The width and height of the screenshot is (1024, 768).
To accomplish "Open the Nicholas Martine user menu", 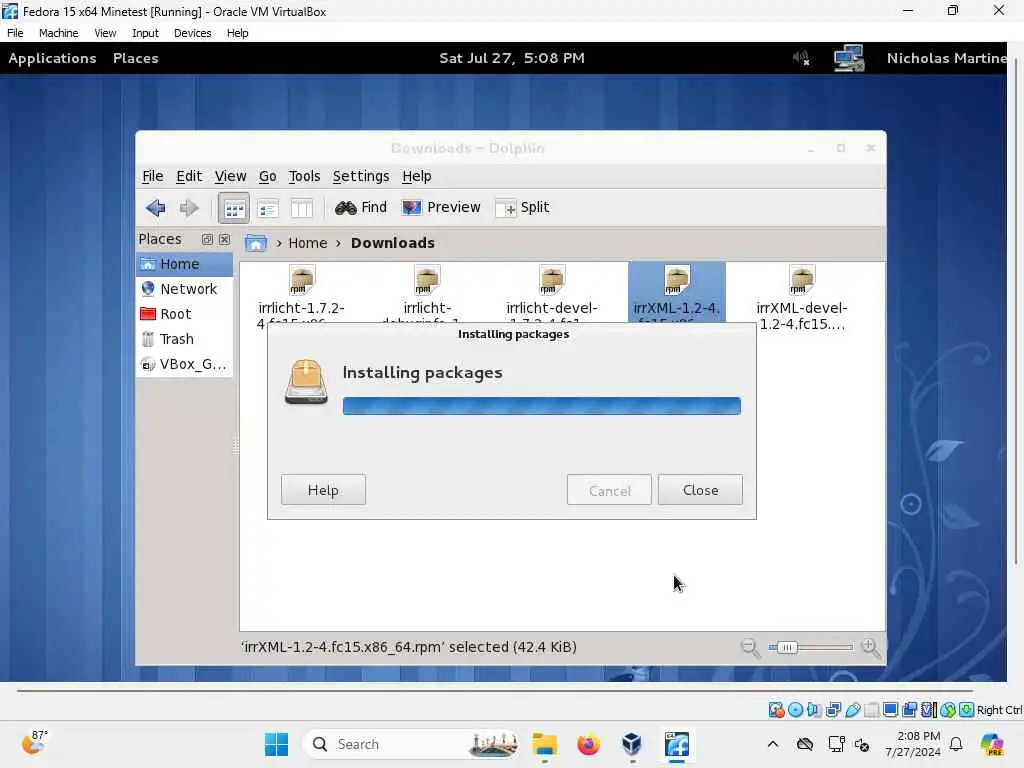I will [x=946, y=58].
